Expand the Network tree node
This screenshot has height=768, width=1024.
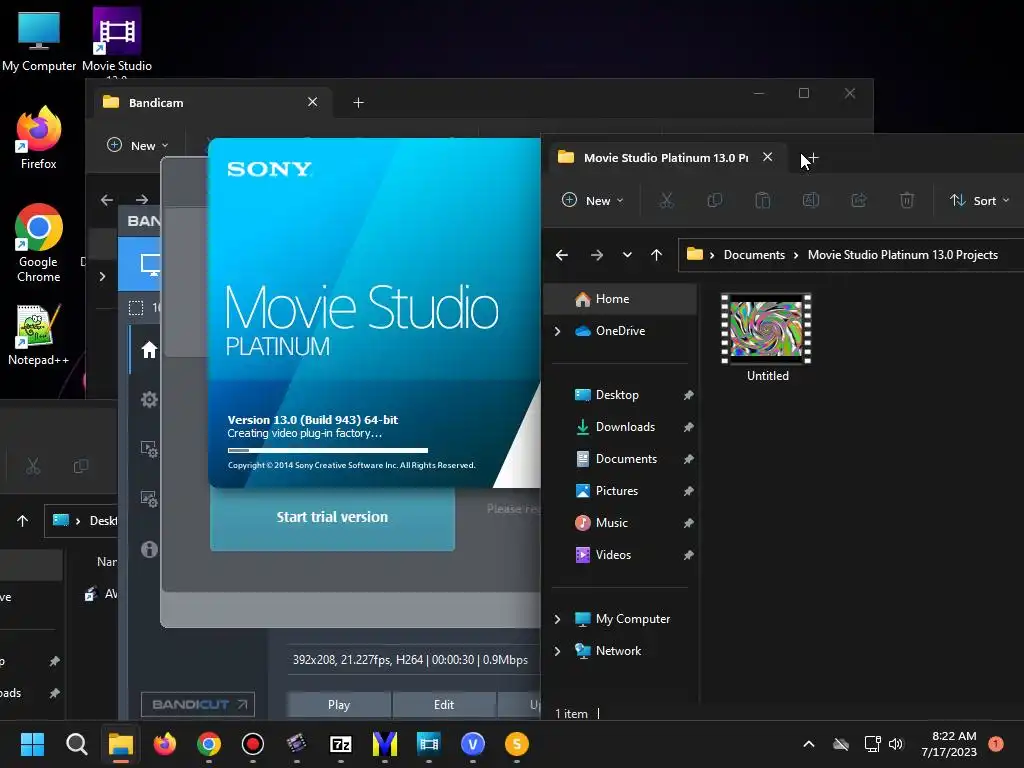[557, 651]
